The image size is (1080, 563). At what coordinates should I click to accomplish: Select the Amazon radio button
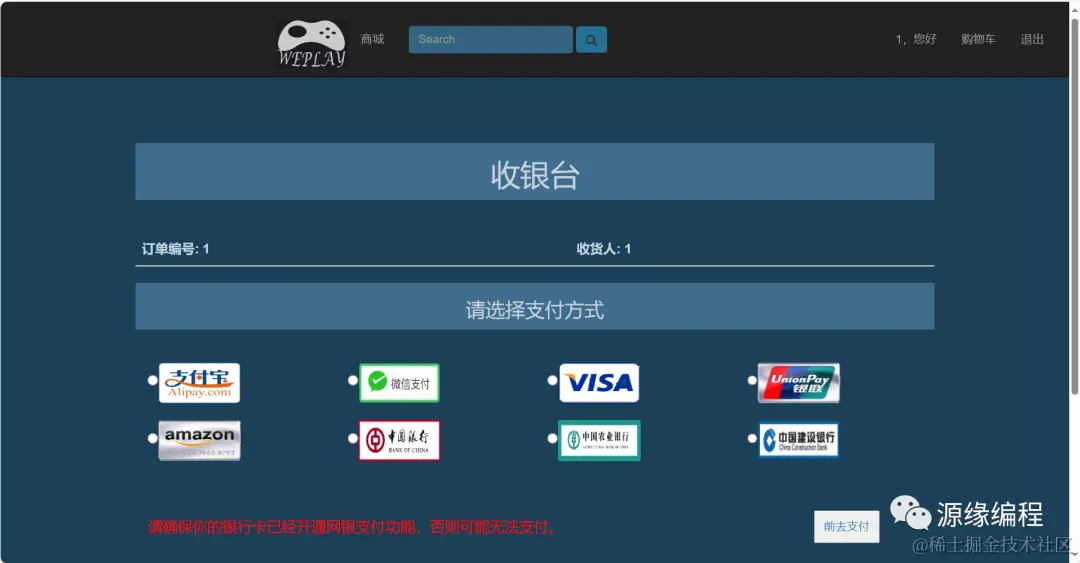click(x=152, y=438)
